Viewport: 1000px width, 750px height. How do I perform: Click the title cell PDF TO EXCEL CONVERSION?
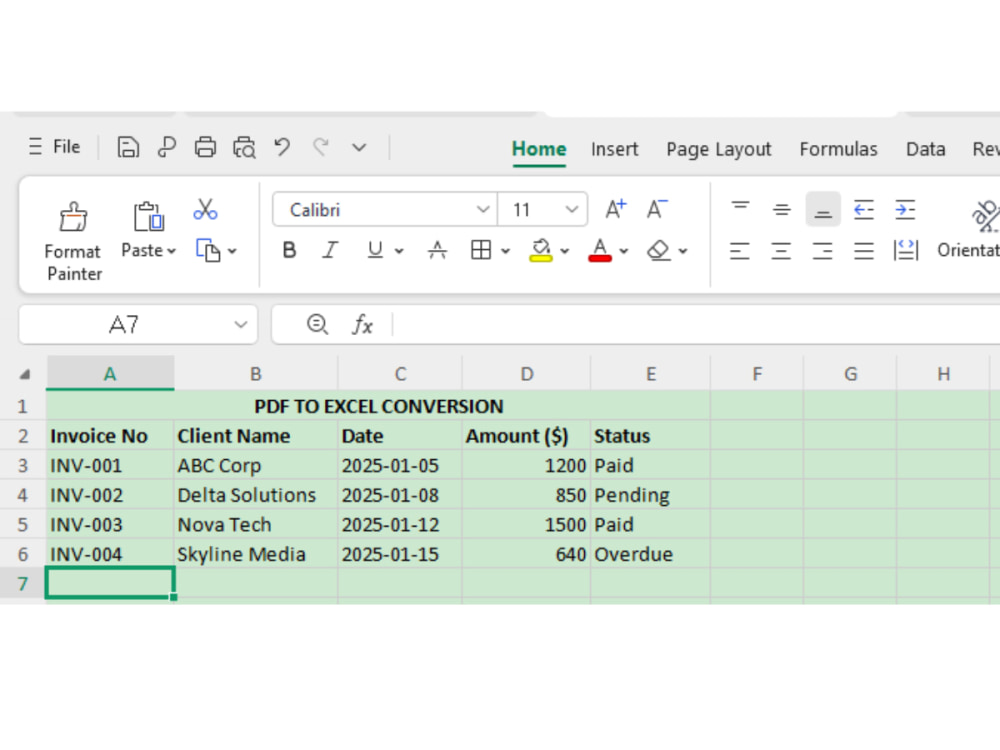[378, 406]
